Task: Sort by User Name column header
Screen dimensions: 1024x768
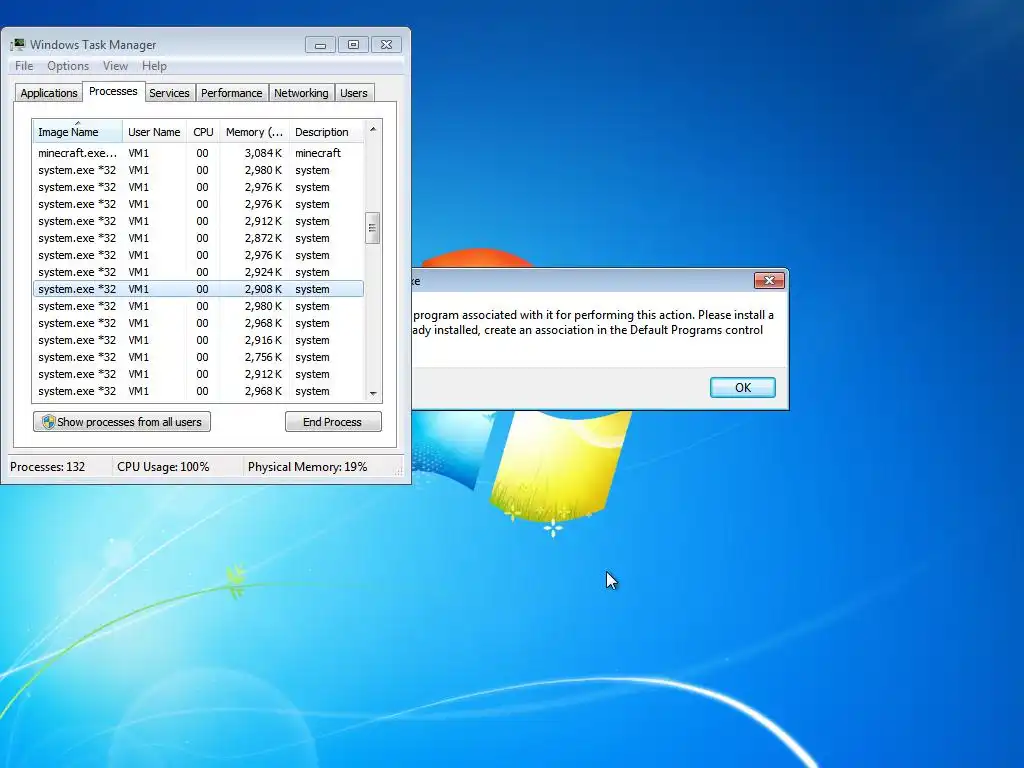Action: click(x=154, y=132)
